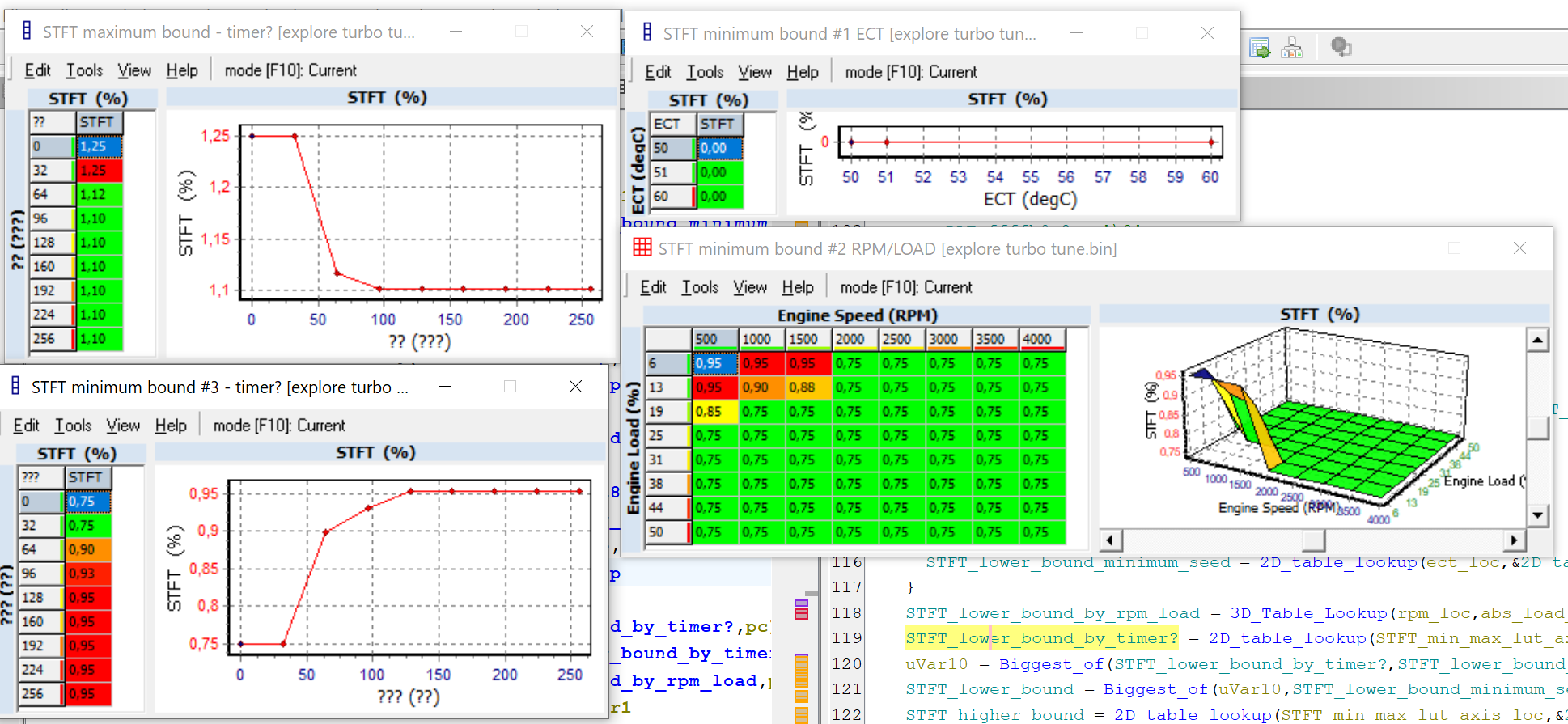Screen dimensions: 1568x724
Task: Open View menu in RPM/LOAD window
Action: [750, 287]
